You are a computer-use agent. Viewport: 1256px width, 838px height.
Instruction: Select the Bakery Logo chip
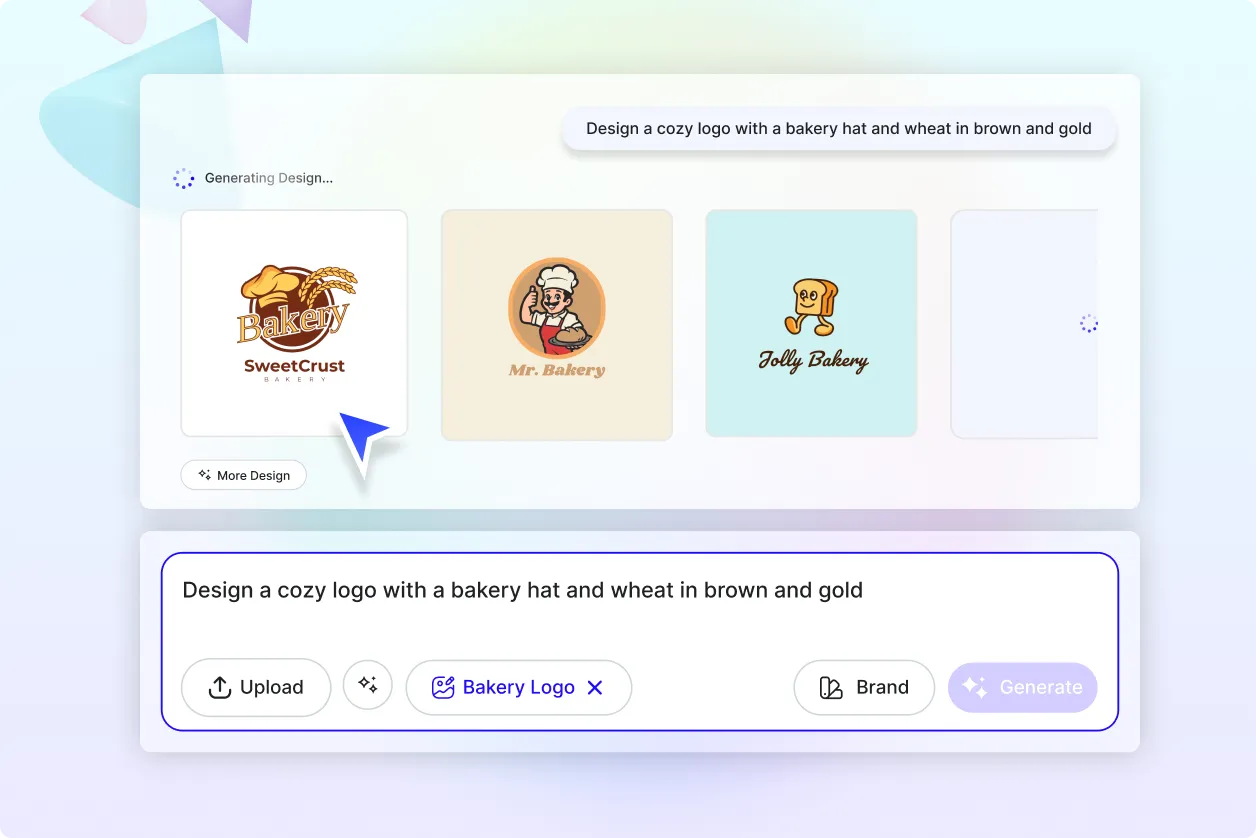(x=518, y=687)
